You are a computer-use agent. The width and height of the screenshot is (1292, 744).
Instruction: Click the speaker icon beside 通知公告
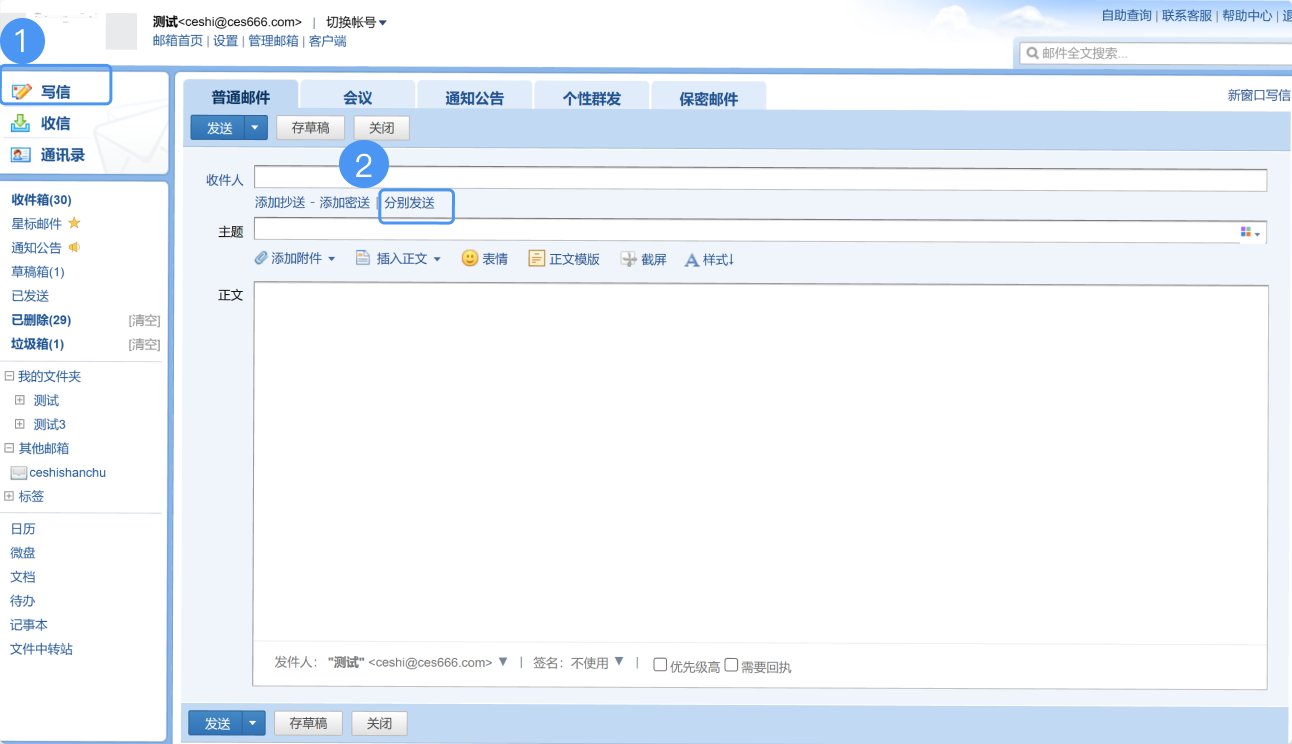74,247
